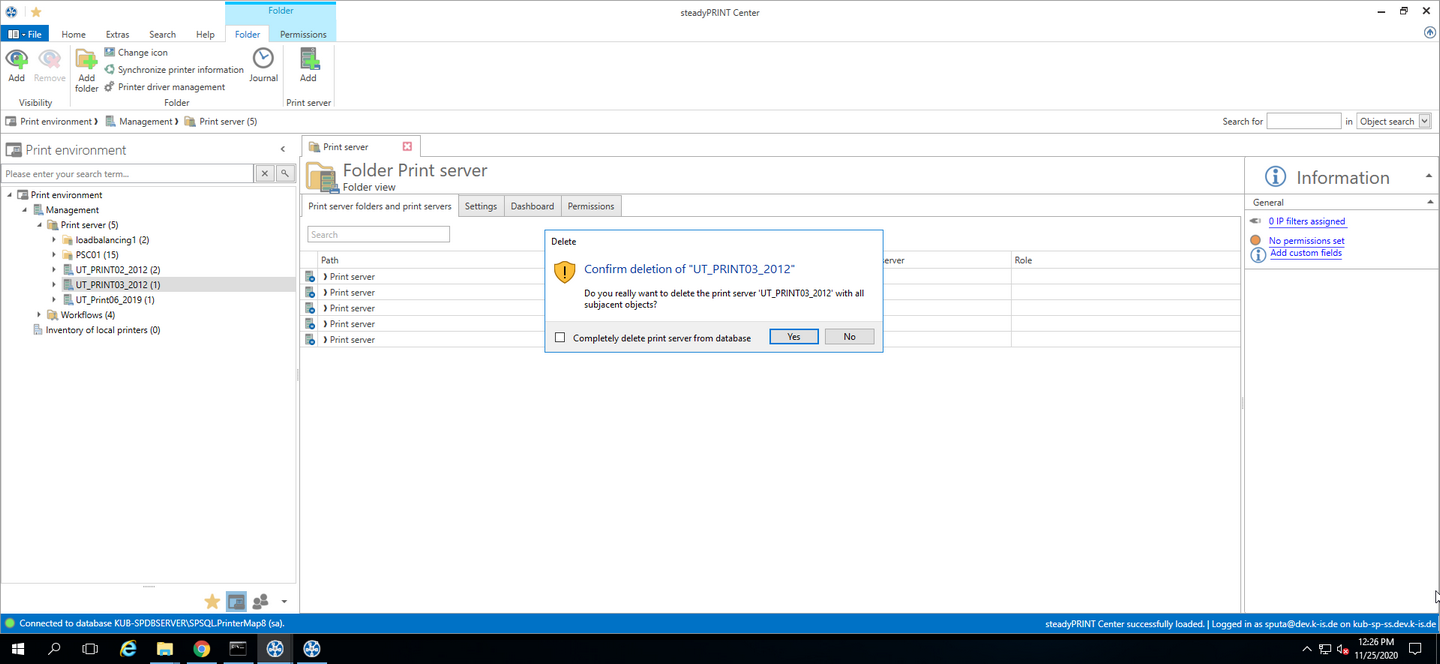1440x664 pixels.
Task: Click the Search for input field
Action: click(1303, 121)
